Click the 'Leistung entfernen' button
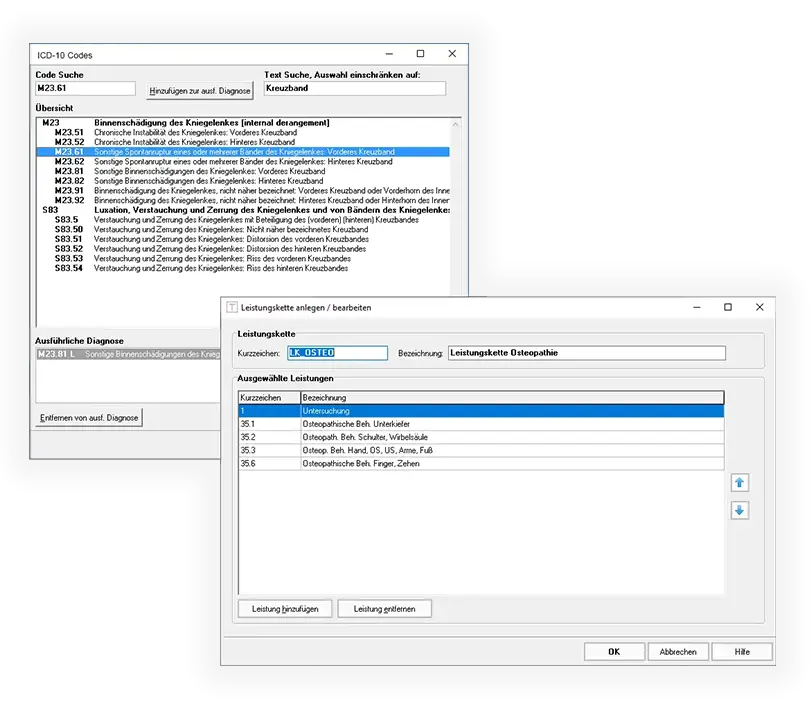The height and width of the screenshot is (711, 810). coord(384,608)
